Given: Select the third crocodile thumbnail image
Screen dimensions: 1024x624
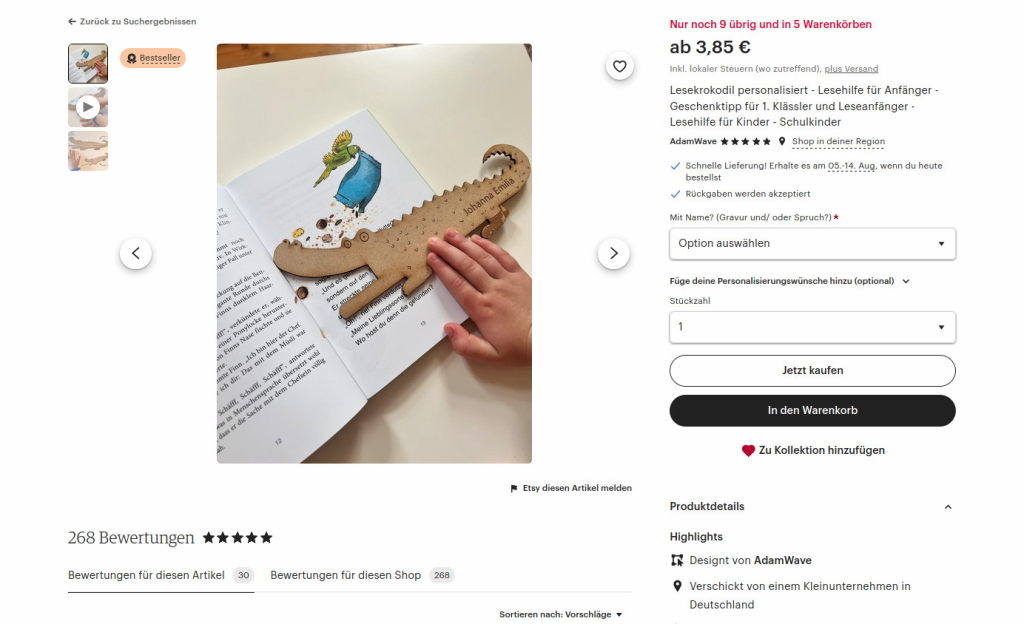Looking at the screenshot, I should pyautogui.click(x=88, y=151).
